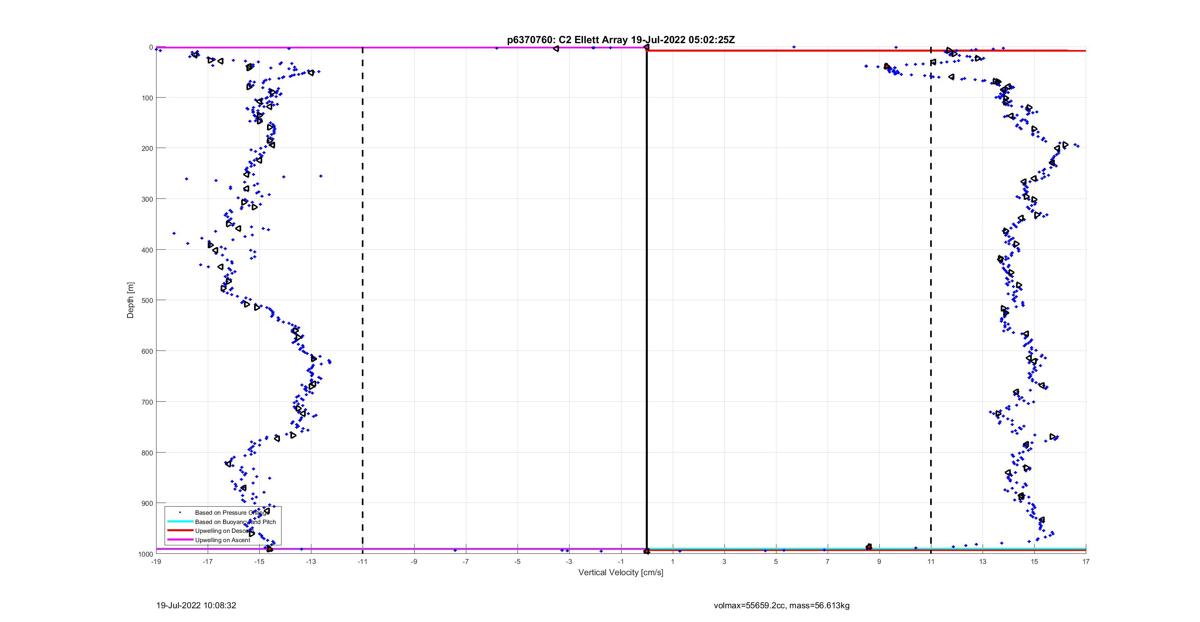Click the cyan line sample in legend
This screenshot has height=622, width=1200.
[x=179, y=522]
